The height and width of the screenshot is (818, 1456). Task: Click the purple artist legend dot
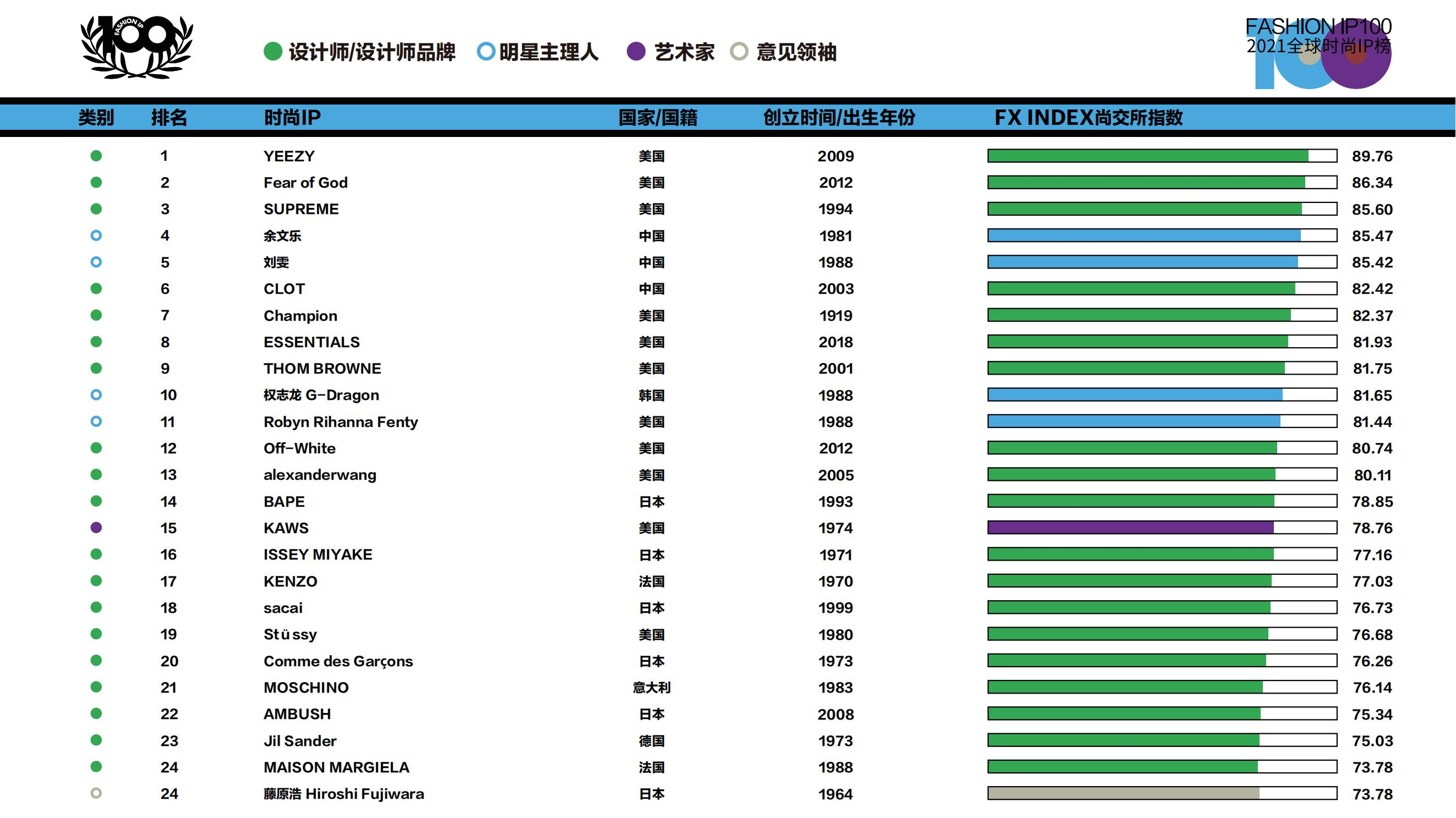636,51
